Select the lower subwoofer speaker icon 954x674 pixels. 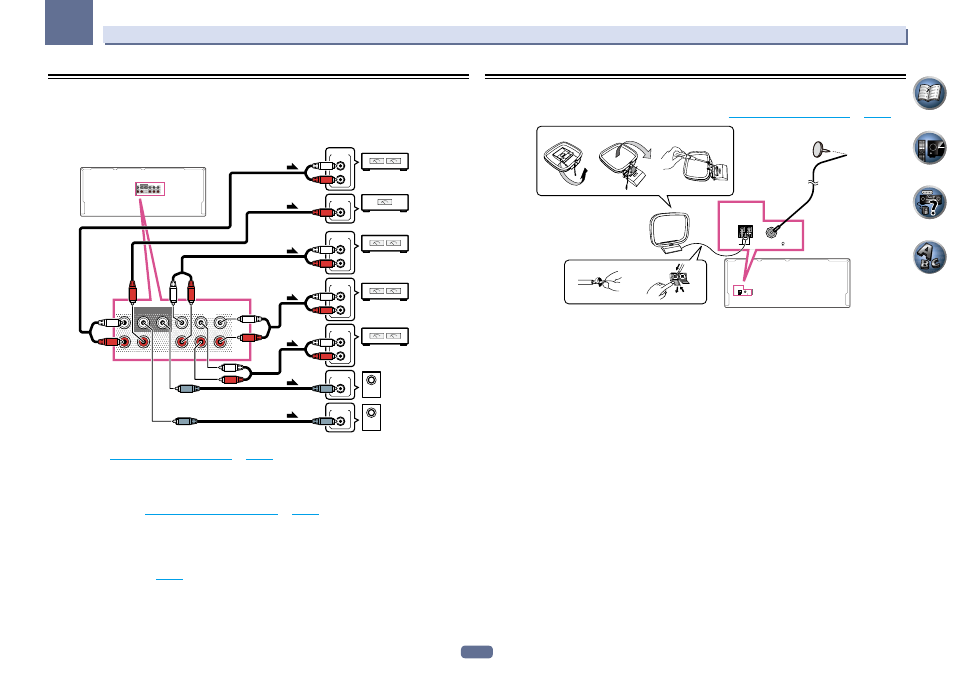pos(371,417)
